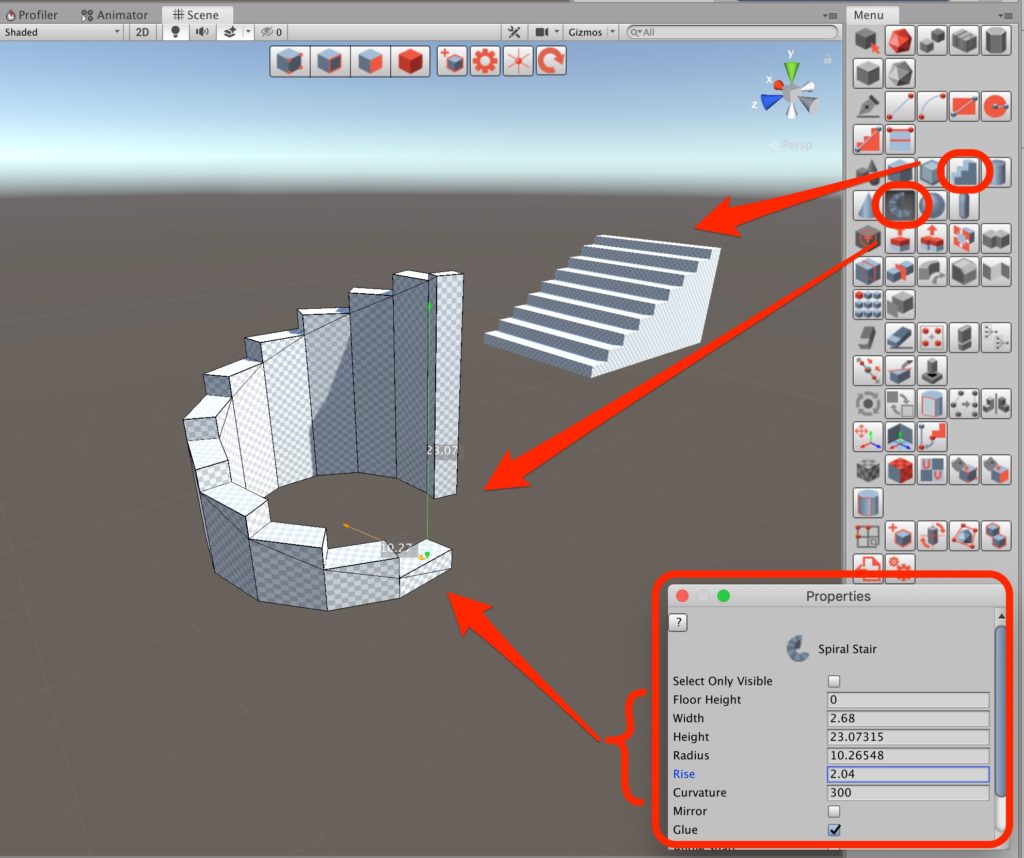Click the 2D view button
The height and width of the screenshot is (858, 1024).
pos(143,32)
